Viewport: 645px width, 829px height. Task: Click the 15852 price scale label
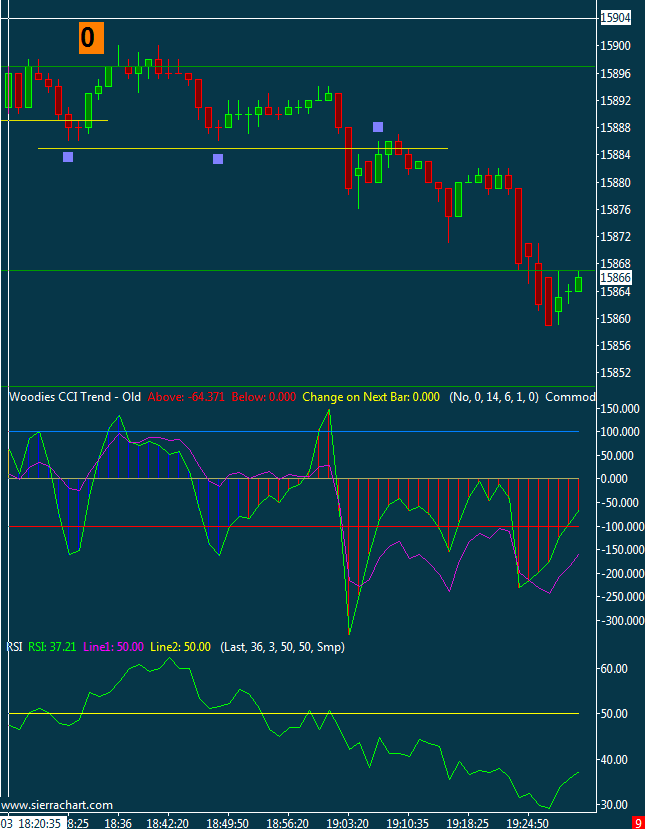coord(616,373)
